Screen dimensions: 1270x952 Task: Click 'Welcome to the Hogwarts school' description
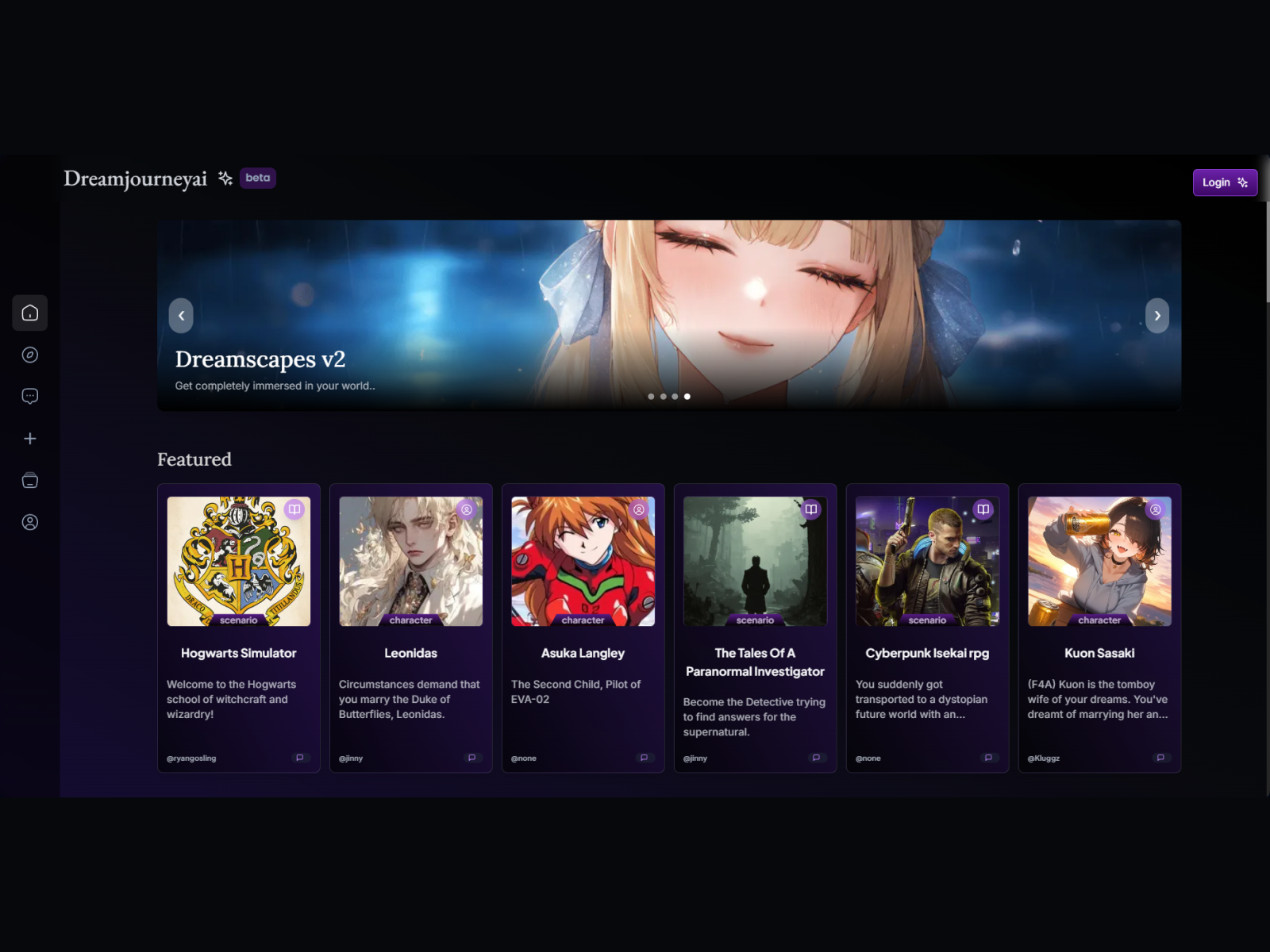(x=231, y=699)
